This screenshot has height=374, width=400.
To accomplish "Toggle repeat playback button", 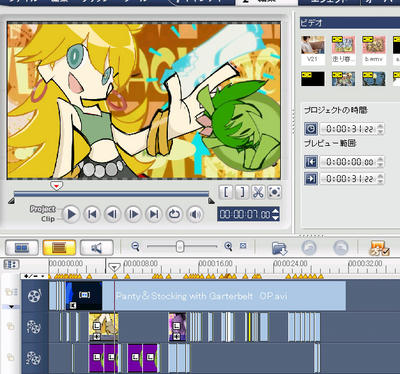I will (x=174, y=214).
